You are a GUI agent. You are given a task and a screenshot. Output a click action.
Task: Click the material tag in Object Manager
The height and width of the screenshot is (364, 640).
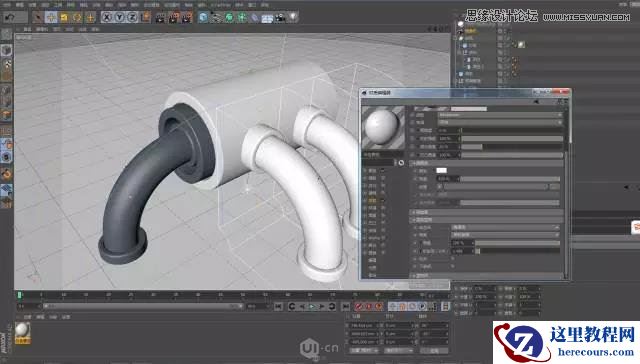click(x=521, y=44)
